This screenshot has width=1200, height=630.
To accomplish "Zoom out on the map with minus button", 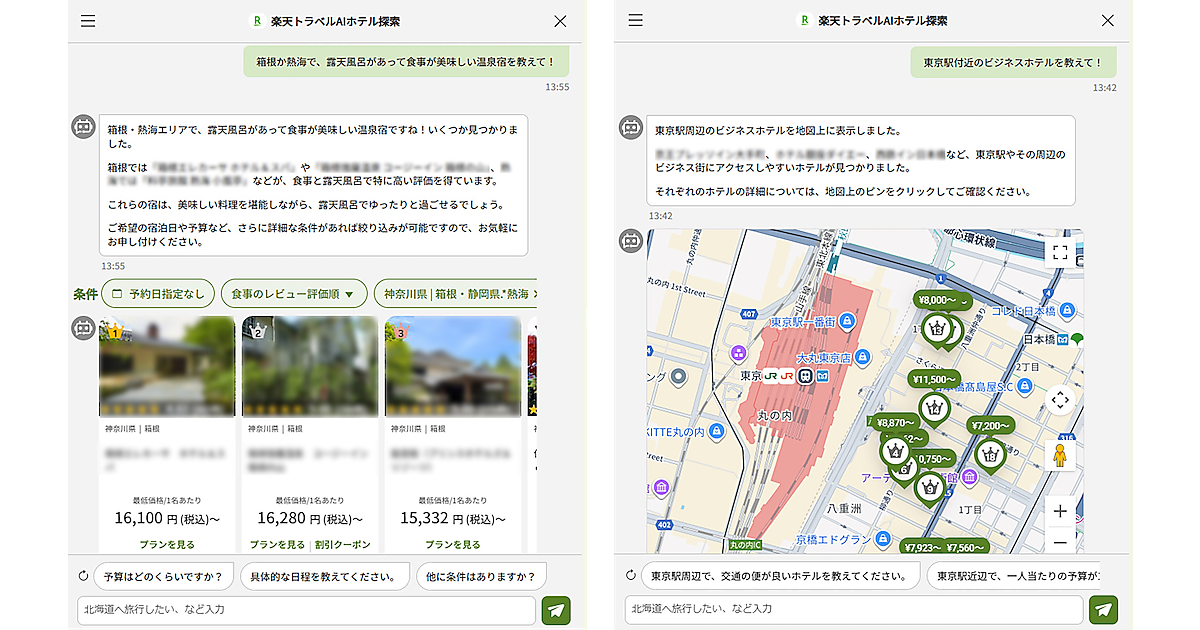I will 1060,542.
